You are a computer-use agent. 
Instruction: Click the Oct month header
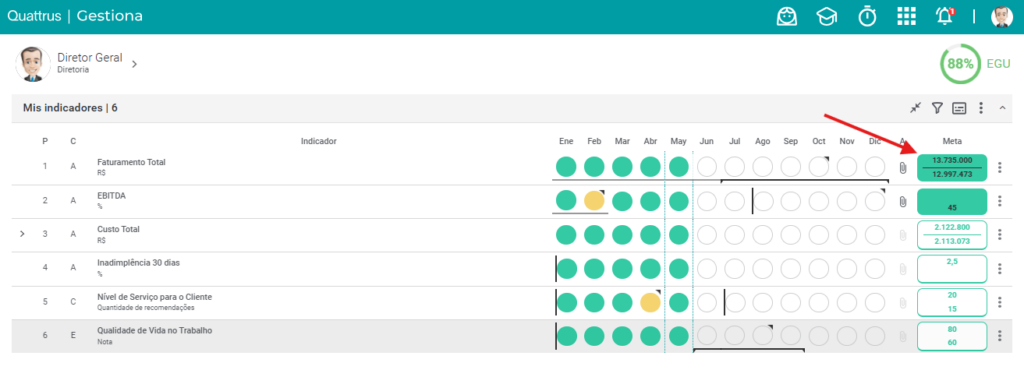[x=819, y=141]
